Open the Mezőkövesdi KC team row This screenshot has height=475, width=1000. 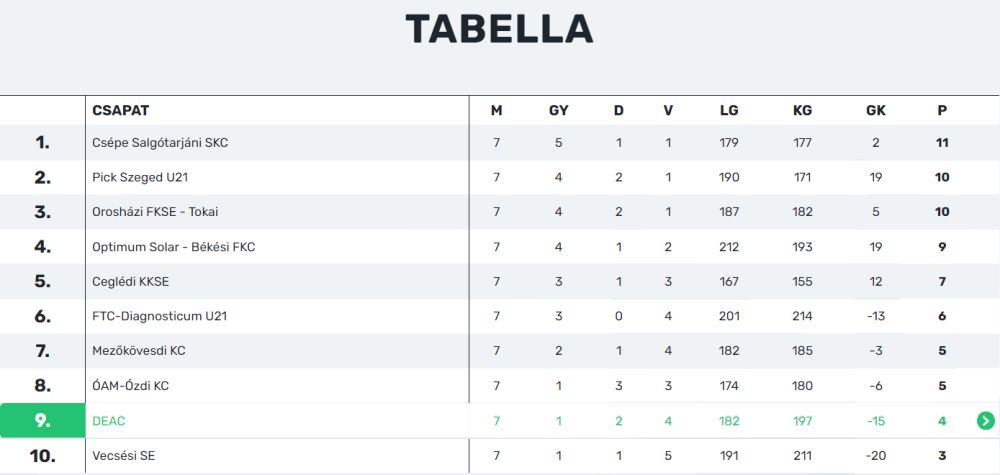click(x=138, y=351)
